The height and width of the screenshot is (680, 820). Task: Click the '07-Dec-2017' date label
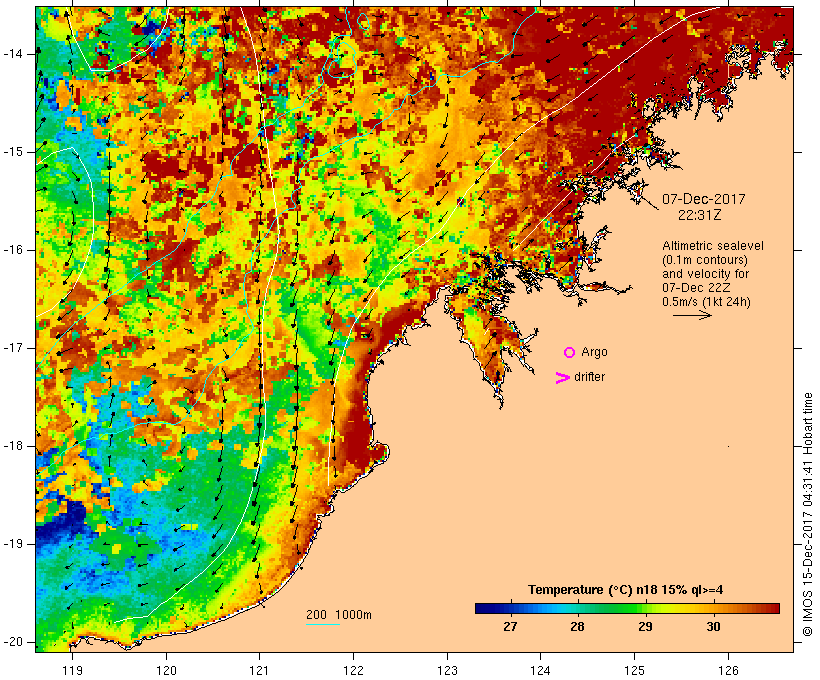pos(703,199)
